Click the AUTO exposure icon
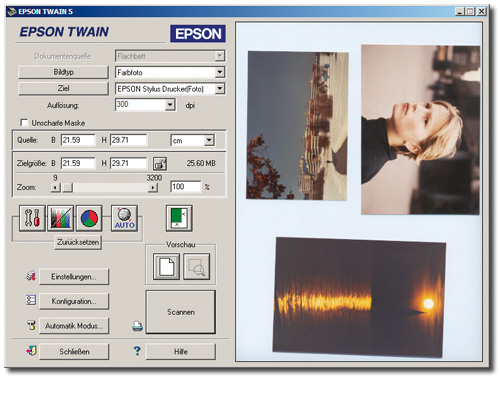The height and width of the screenshot is (402, 500). [124, 218]
